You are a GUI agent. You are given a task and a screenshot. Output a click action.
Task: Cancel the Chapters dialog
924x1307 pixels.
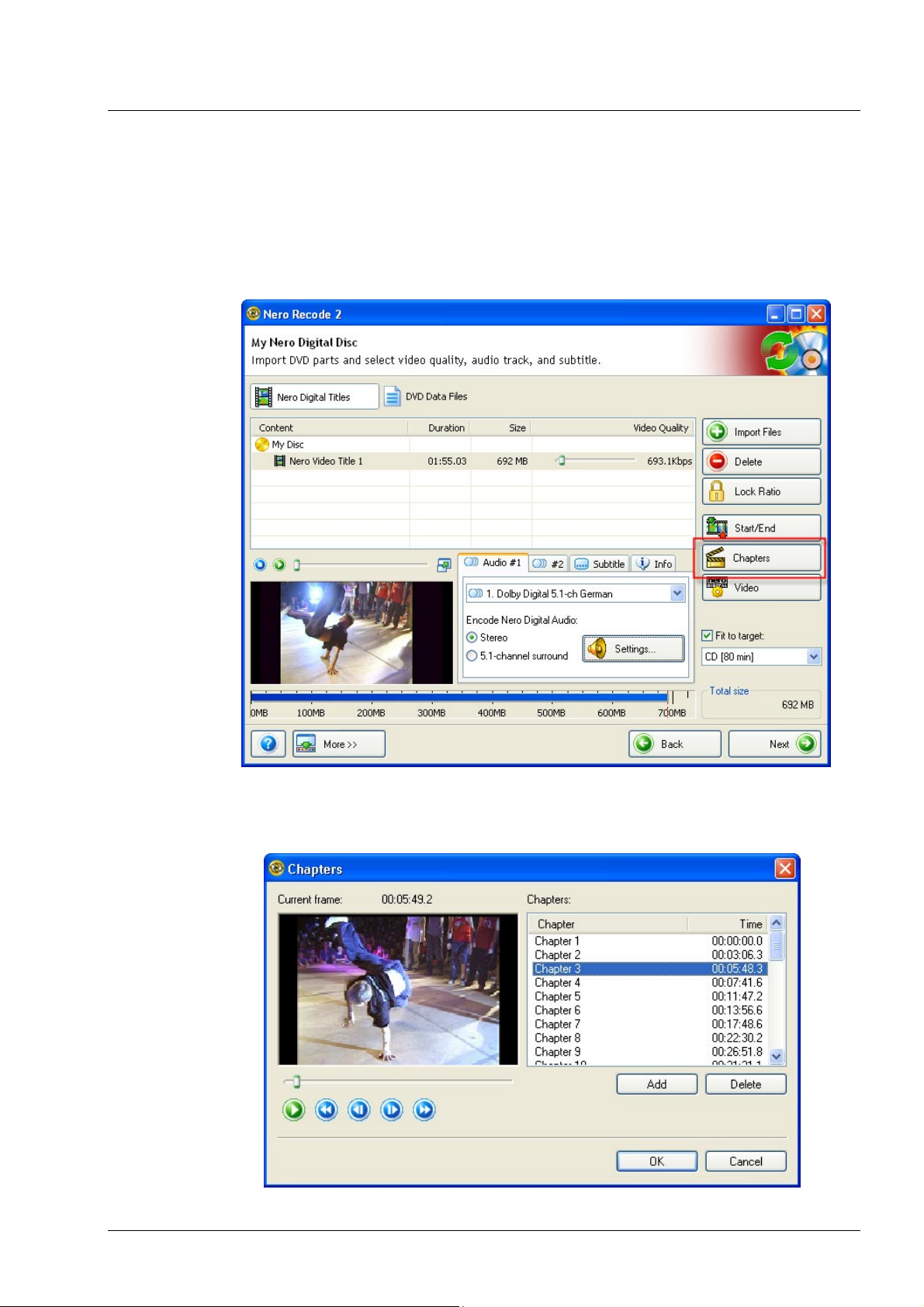(x=746, y=1161)
